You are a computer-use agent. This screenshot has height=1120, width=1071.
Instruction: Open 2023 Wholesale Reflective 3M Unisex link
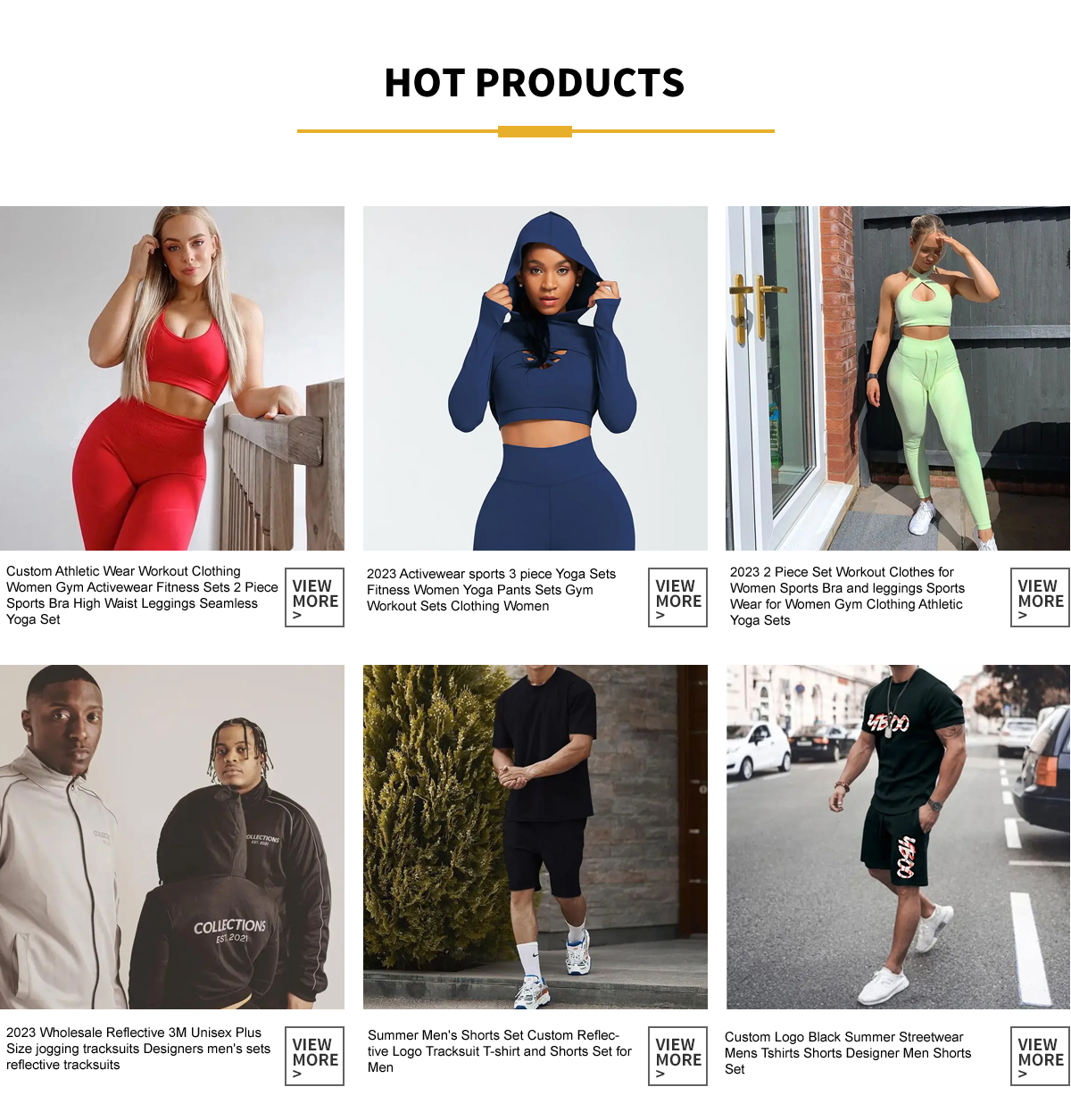[138, 1049]
